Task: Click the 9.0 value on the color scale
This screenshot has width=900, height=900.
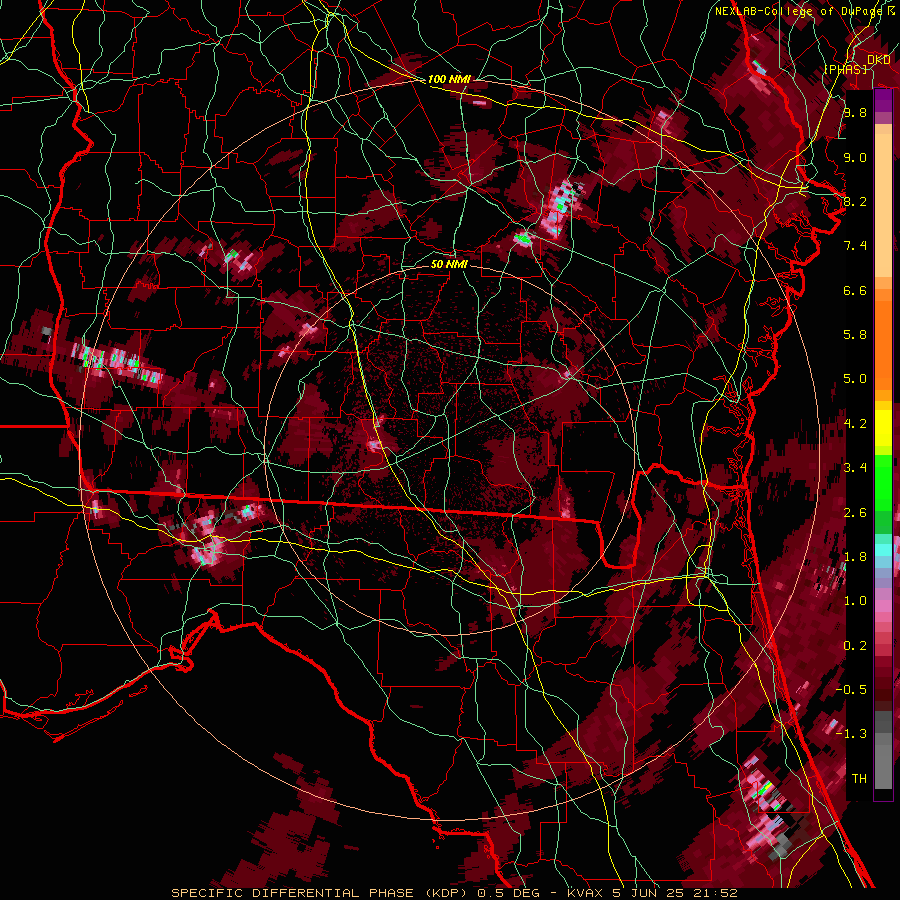Action: 855,157
